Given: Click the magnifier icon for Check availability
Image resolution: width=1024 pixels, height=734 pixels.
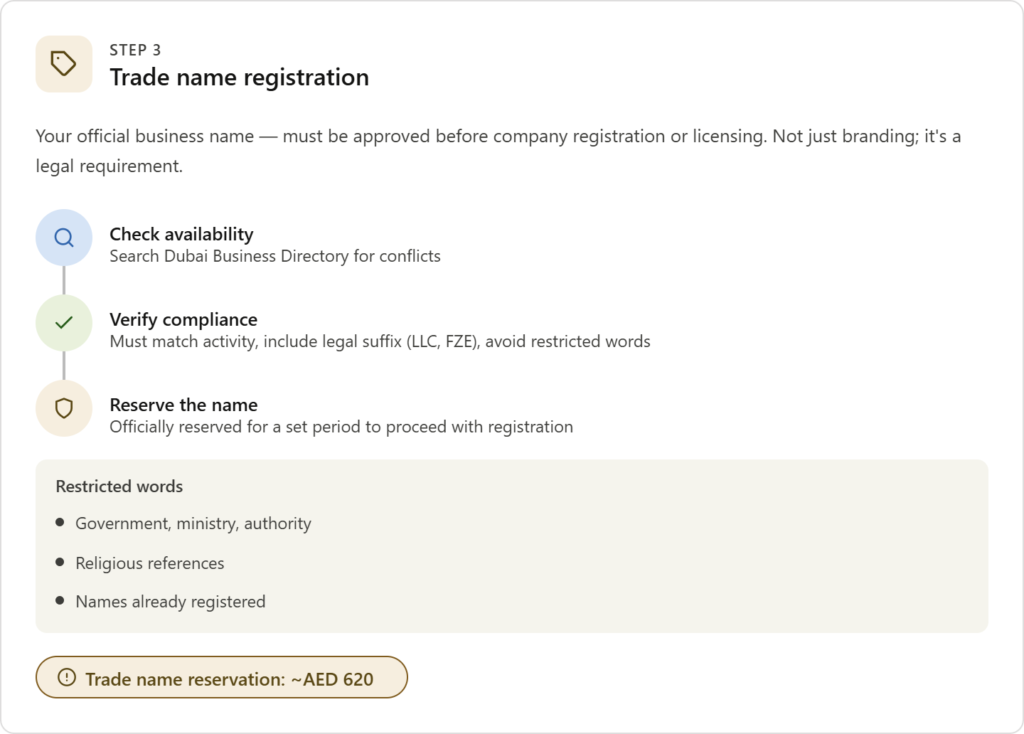Looking at the screenshot, I should (64, 237).
